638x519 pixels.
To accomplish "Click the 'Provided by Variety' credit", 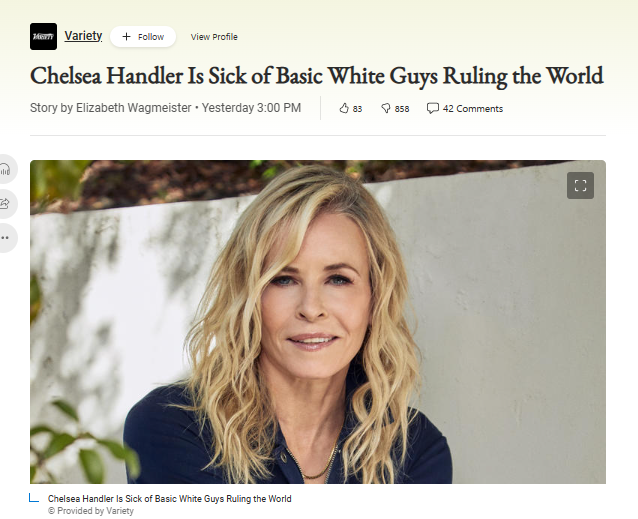I will (91, 511).
